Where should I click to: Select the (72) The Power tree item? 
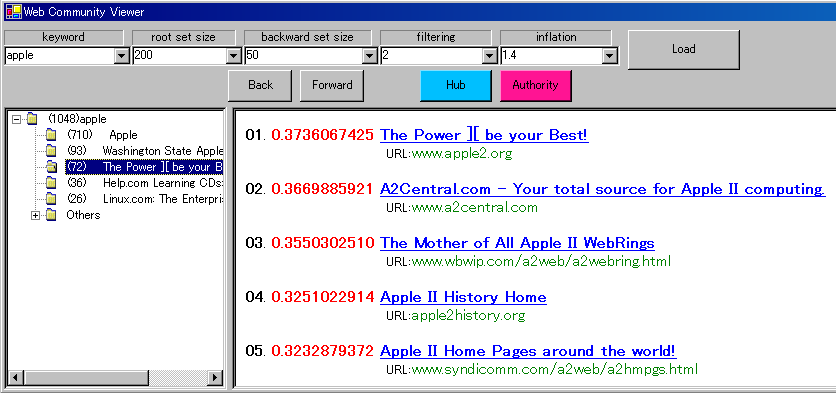[x=144, y=167]
